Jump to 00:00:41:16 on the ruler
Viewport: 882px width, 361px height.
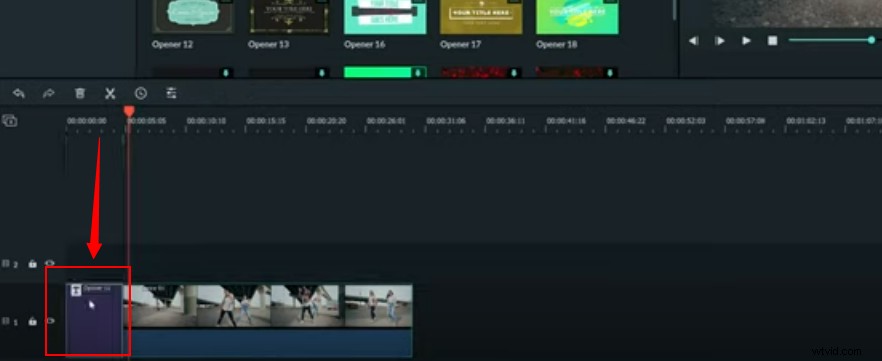click(x=566, y=121)
